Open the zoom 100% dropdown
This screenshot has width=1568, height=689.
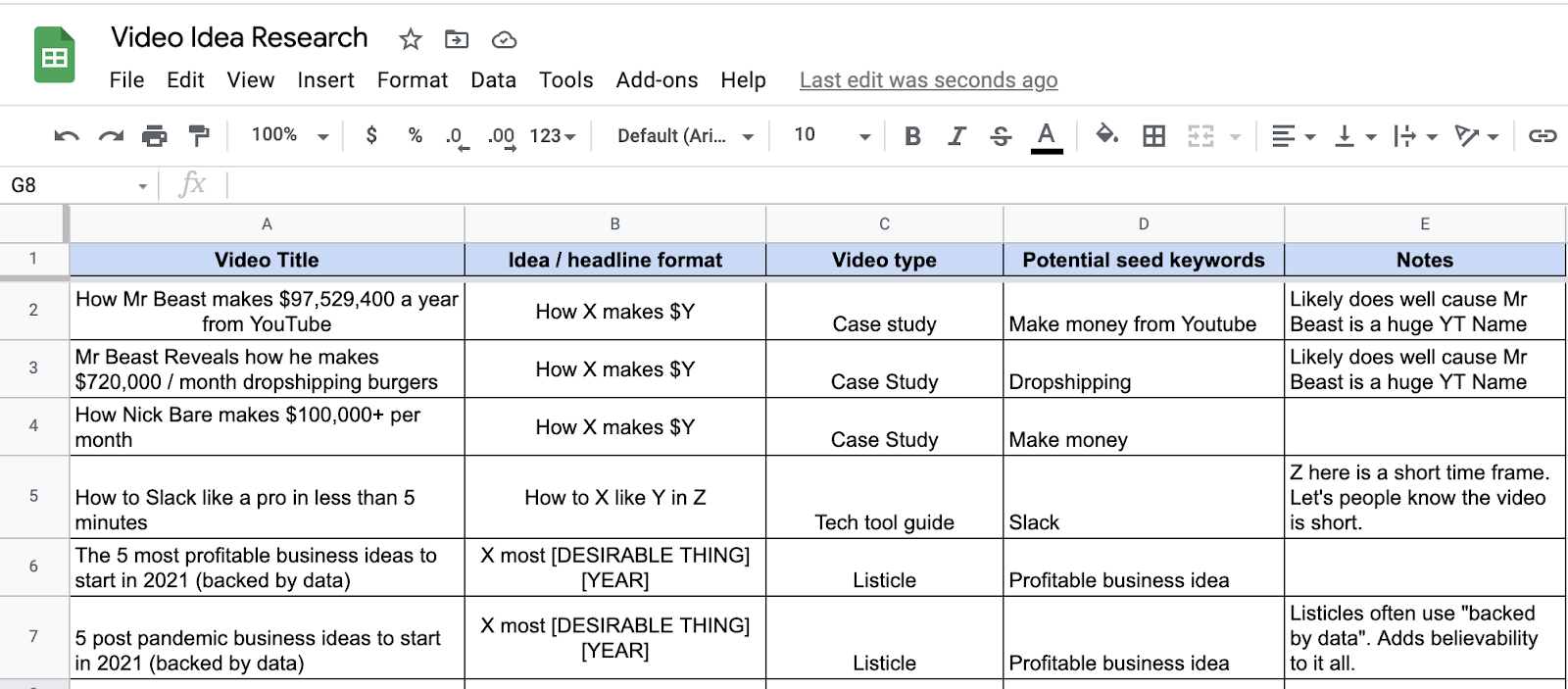290,135
